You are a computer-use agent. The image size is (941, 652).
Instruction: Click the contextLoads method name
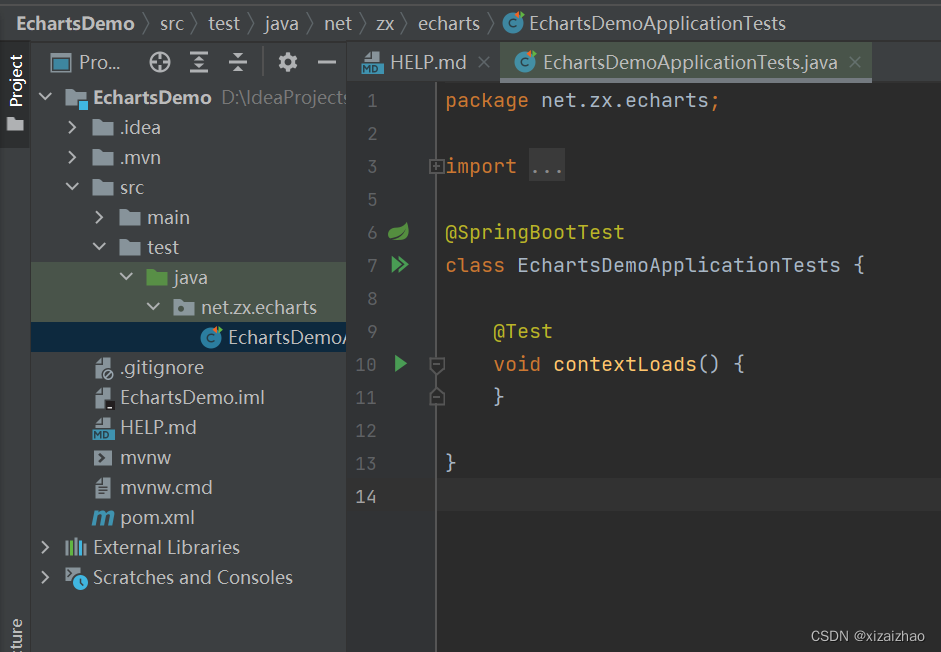(x=625, y=364)
